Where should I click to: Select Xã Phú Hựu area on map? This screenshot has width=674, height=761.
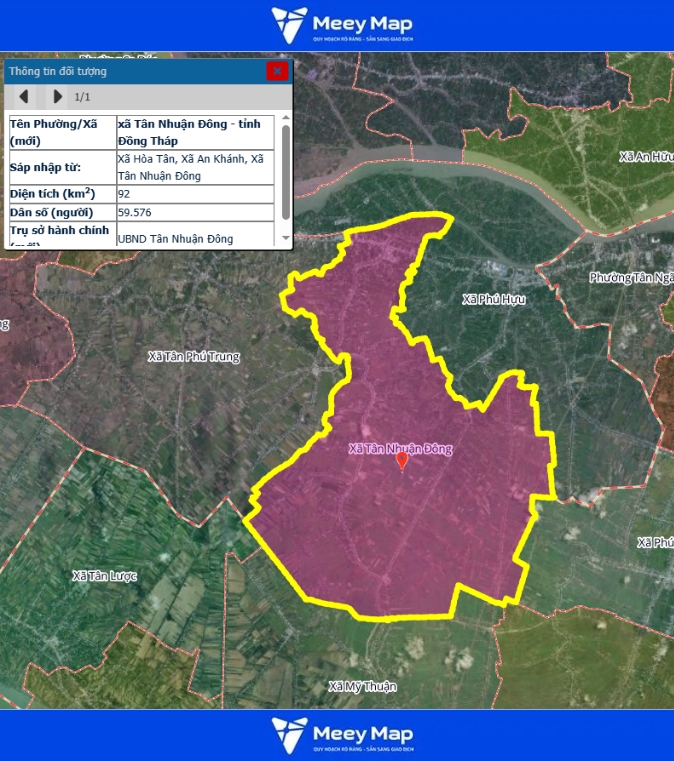pos(494,299)
